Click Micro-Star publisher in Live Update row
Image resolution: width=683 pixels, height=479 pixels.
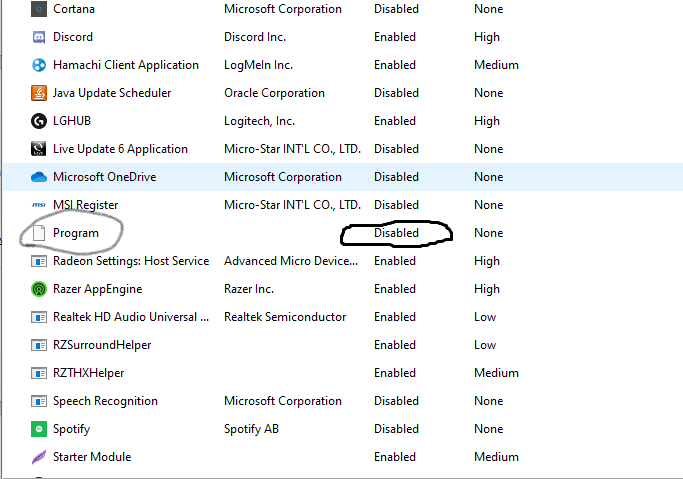pos(292,149)
